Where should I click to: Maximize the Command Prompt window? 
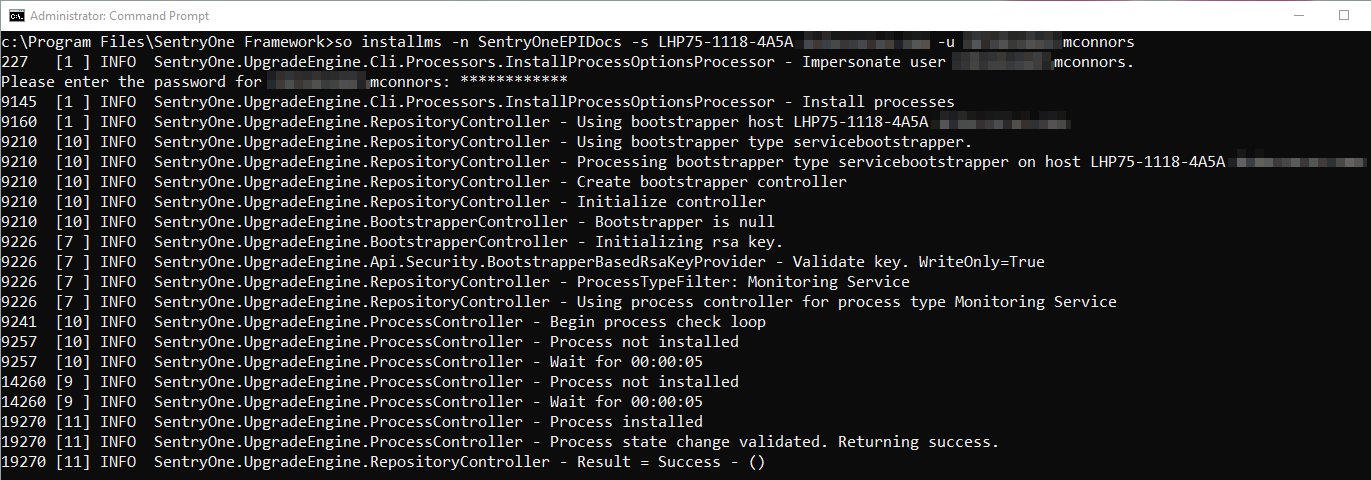pyautogui.click(x=1343, y=16)
